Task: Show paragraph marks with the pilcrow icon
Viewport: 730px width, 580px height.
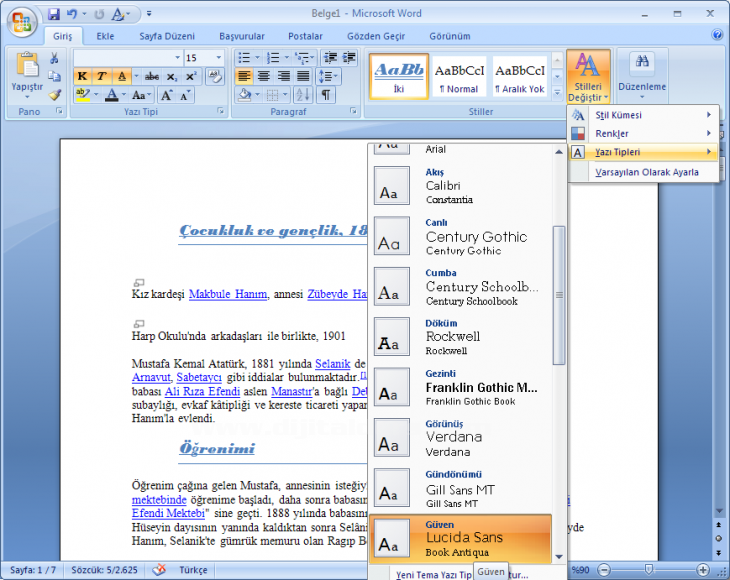Action: click(x=326, y=95)
